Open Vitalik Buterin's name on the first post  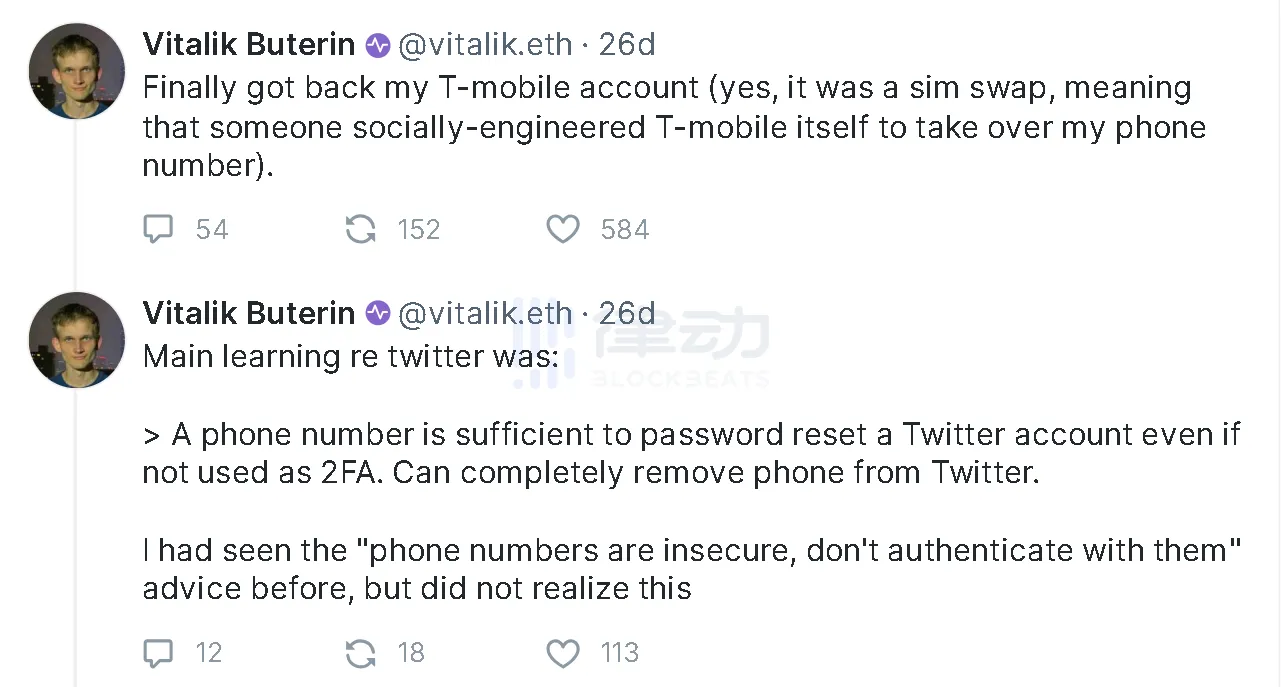(249, 45)
